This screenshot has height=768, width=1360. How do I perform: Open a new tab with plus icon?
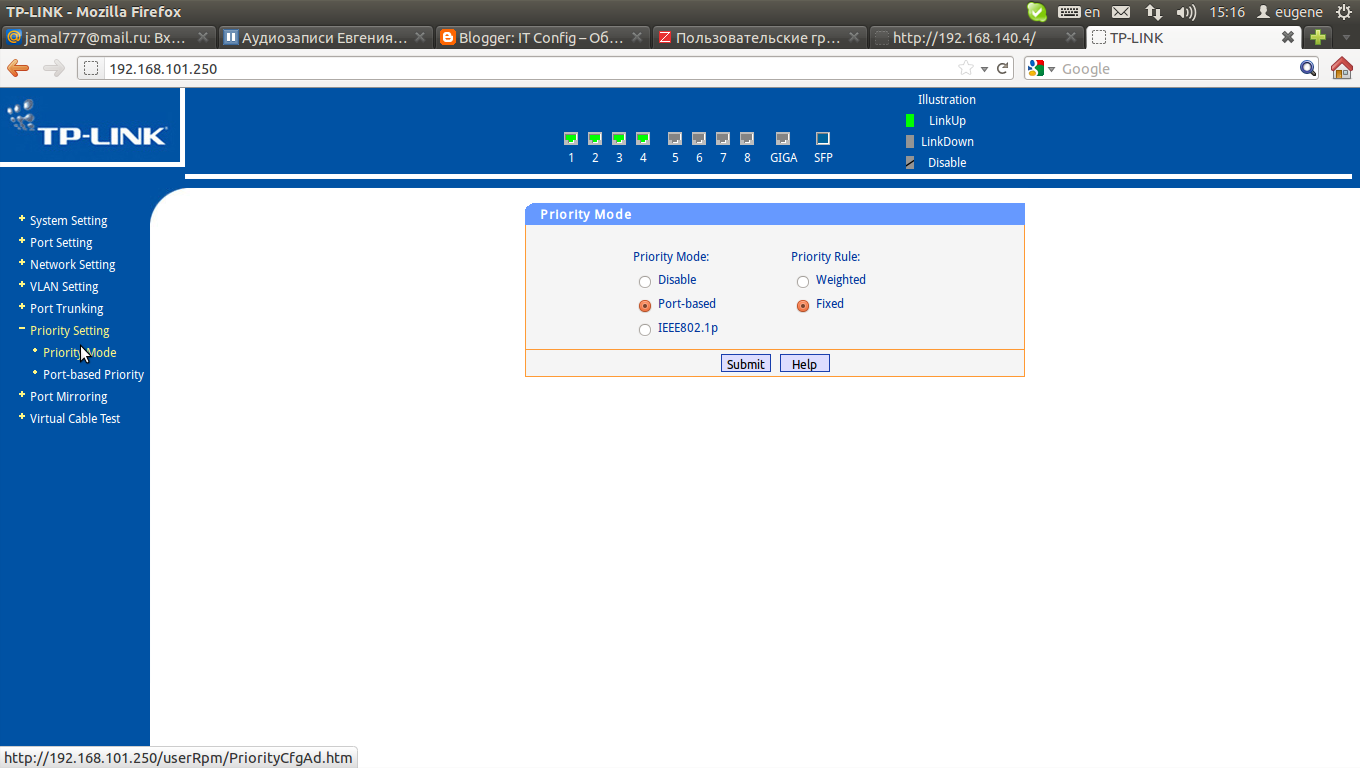coord(1318,37)
